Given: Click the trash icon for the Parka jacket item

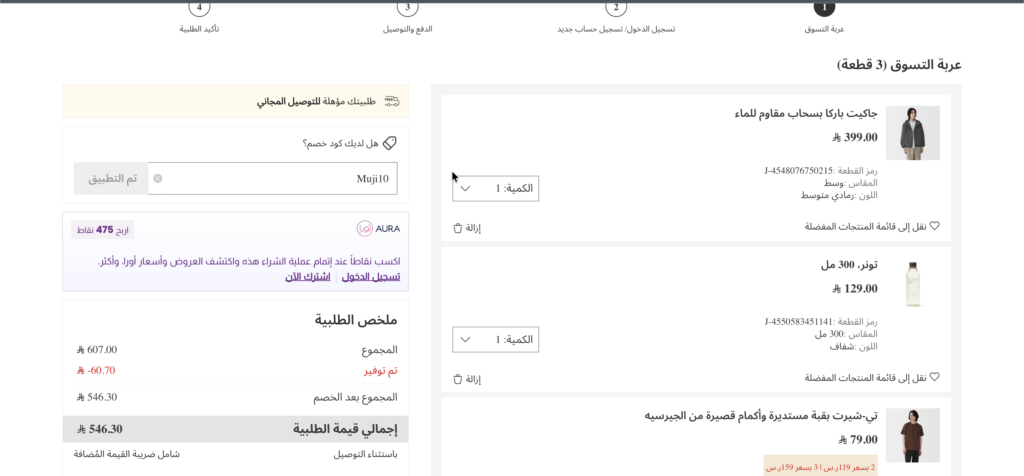Looking at the screenshot, I should click(x=457, y=228).
